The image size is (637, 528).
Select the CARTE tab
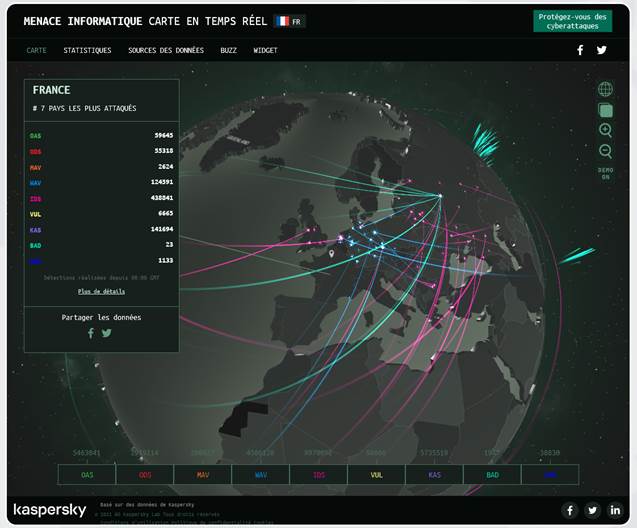tap(37, 50)
